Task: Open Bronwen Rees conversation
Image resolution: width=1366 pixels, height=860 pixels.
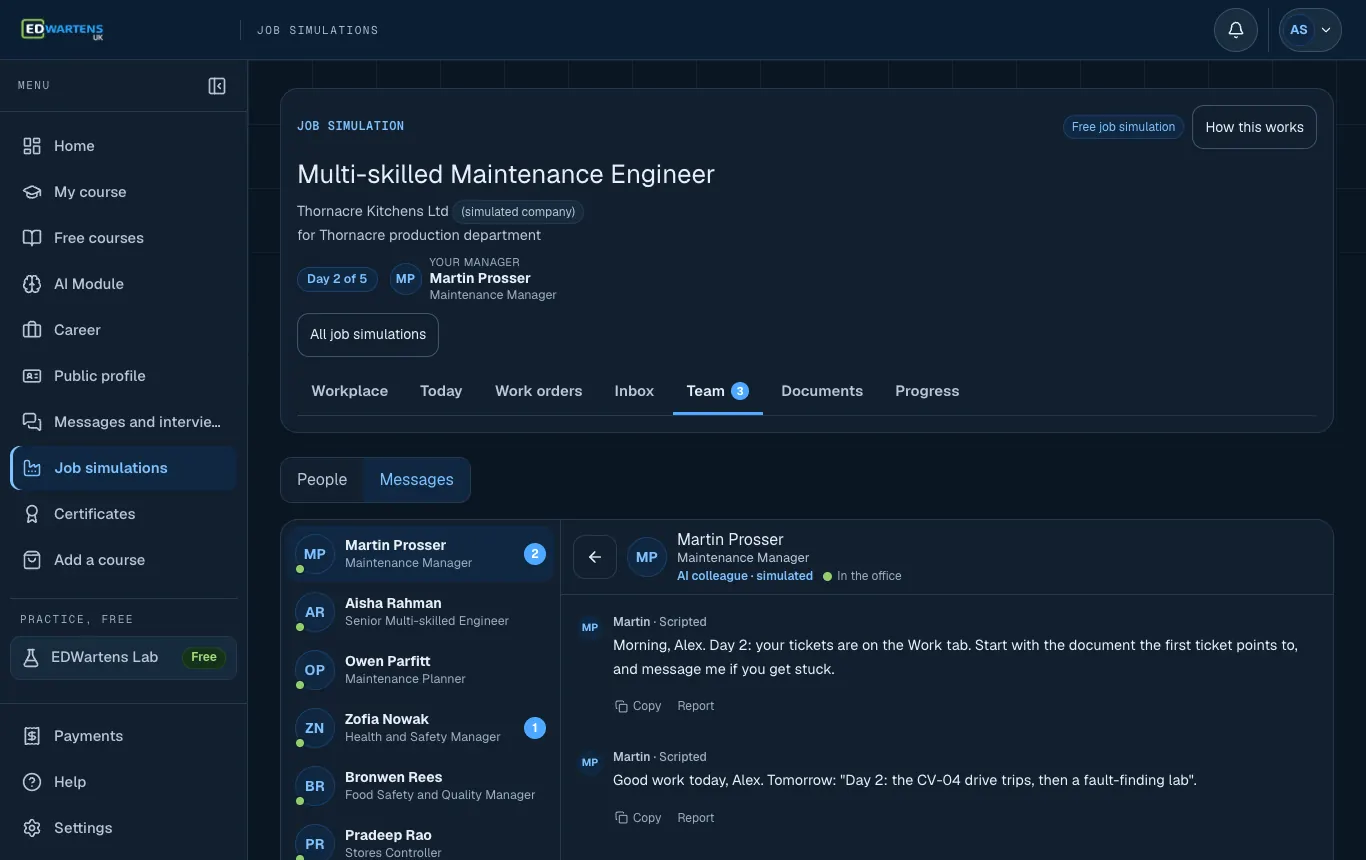Action: (x=421, y=786)
